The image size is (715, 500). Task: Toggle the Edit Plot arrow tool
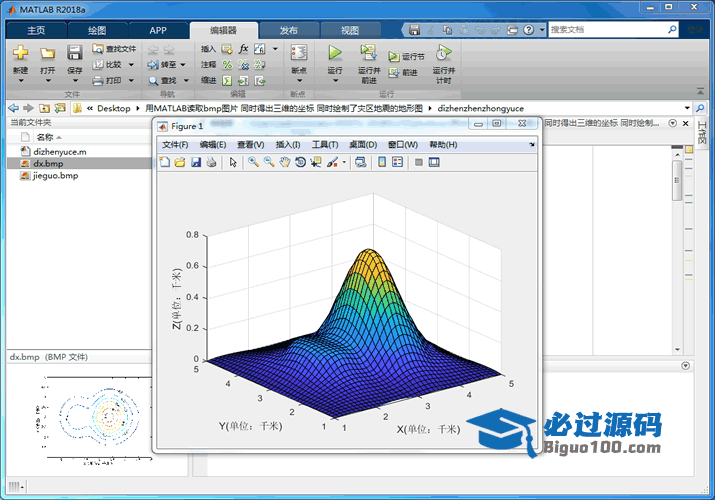[233, 162]
